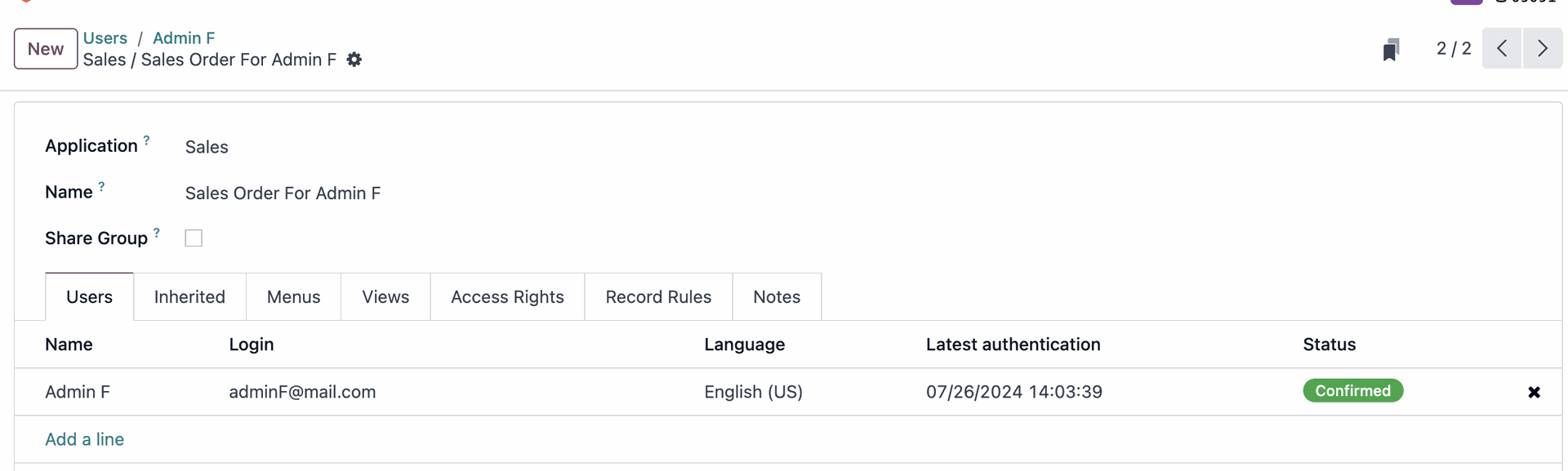Go to next record arrow
This screenshot has width=1568, height=471.
(x=1543, y=48)
